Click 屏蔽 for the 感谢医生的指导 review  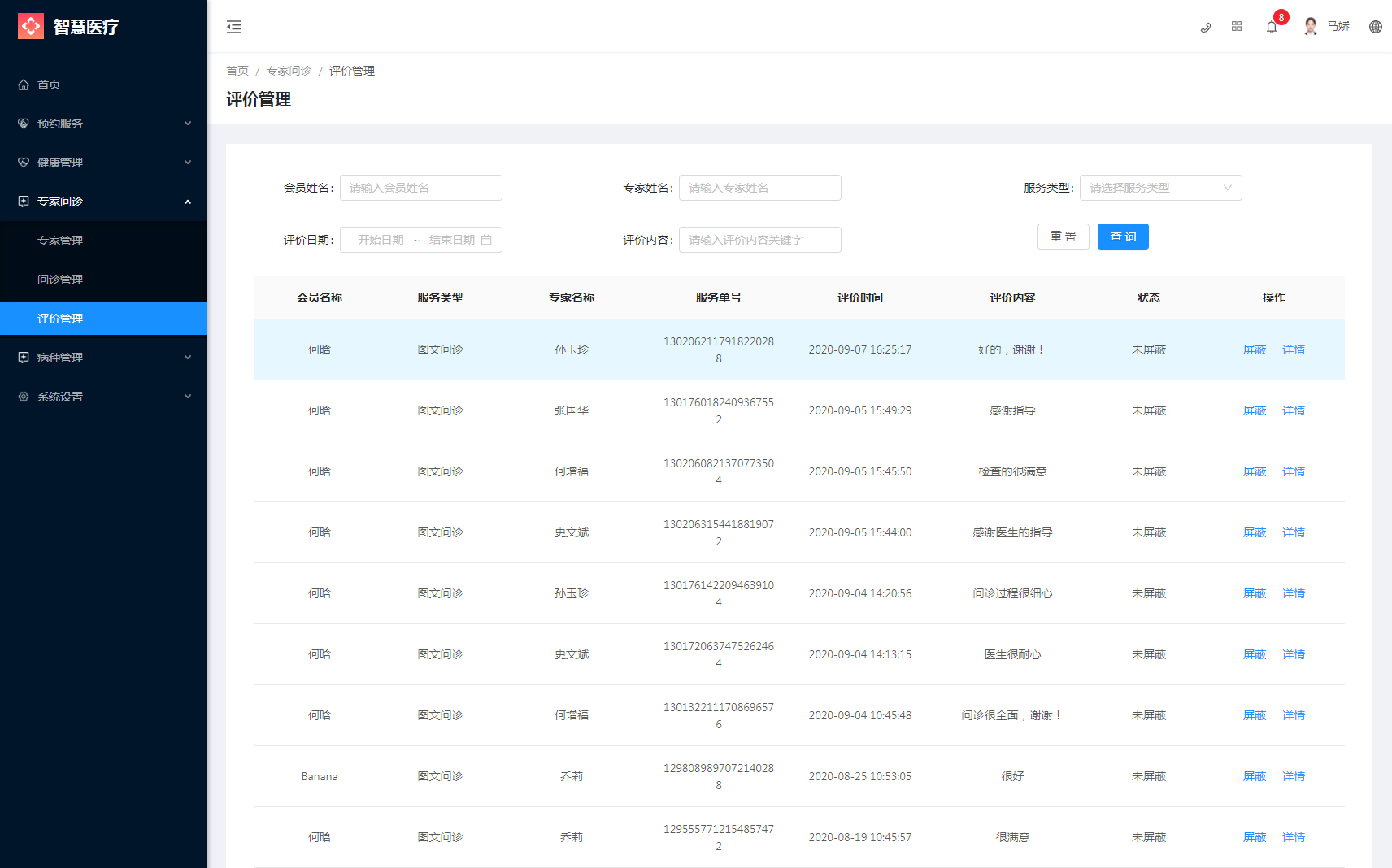coord(1255,532)
